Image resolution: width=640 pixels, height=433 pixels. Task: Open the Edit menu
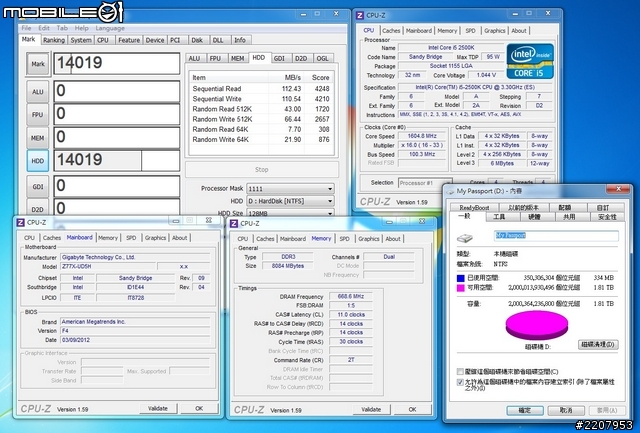[x=44, y=28]
